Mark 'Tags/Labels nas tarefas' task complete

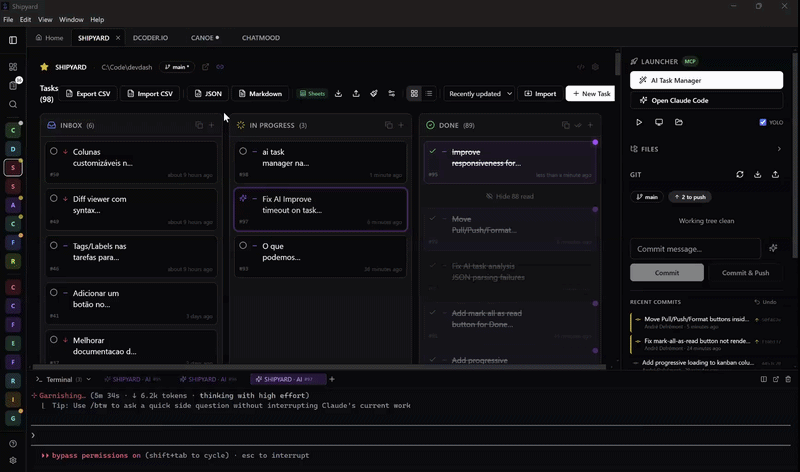[54, 245]
